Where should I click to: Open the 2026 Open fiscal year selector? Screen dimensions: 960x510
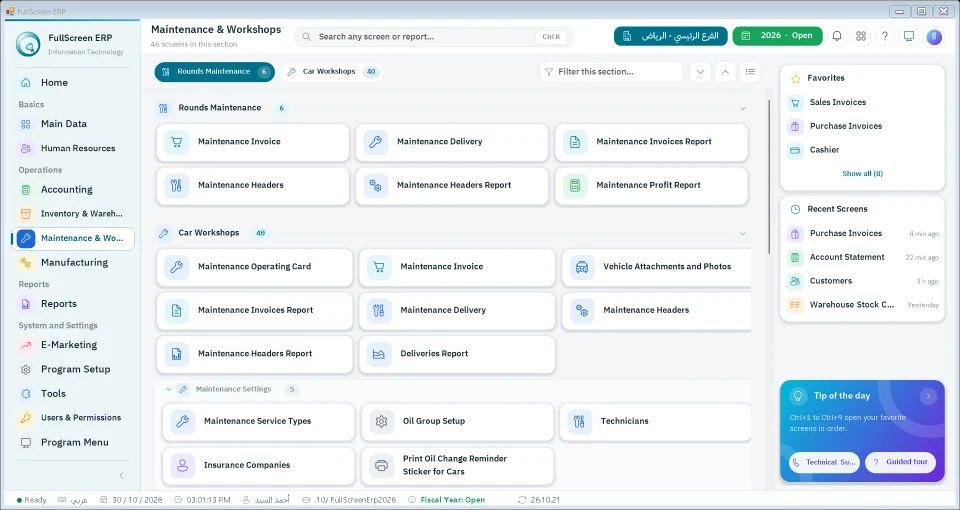click(779, 36)
